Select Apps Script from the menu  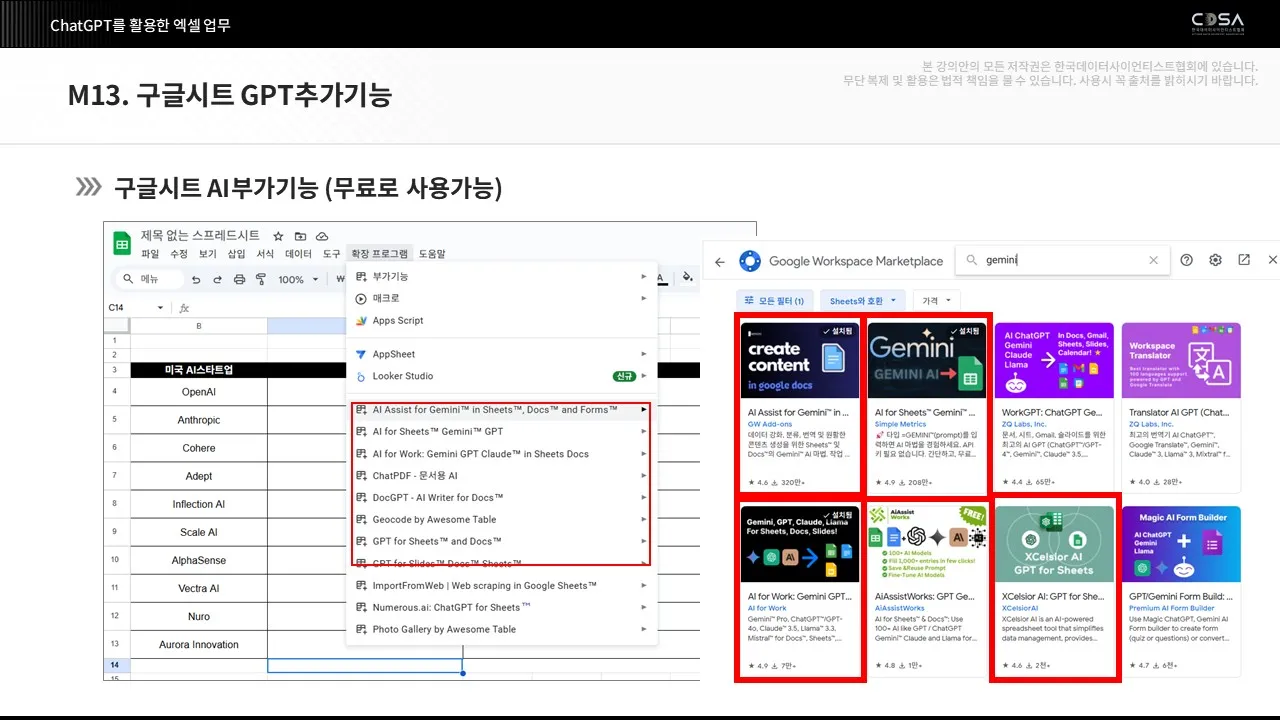click(398, 321)
